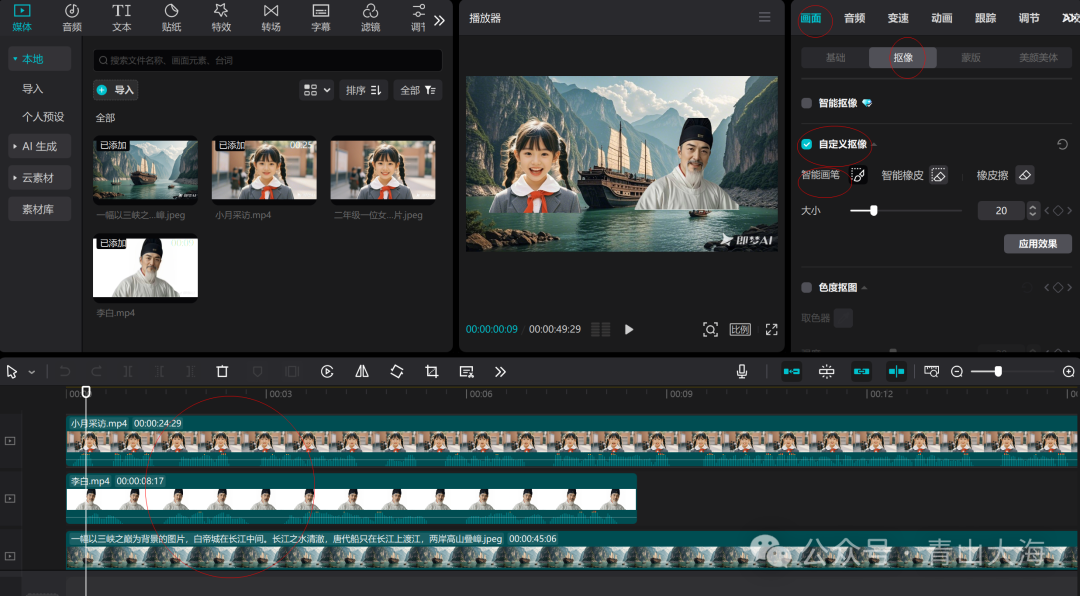The image size is (1080, 596).
Task: Enable the 智能抠像 checkbox
Action: [807, 103]
